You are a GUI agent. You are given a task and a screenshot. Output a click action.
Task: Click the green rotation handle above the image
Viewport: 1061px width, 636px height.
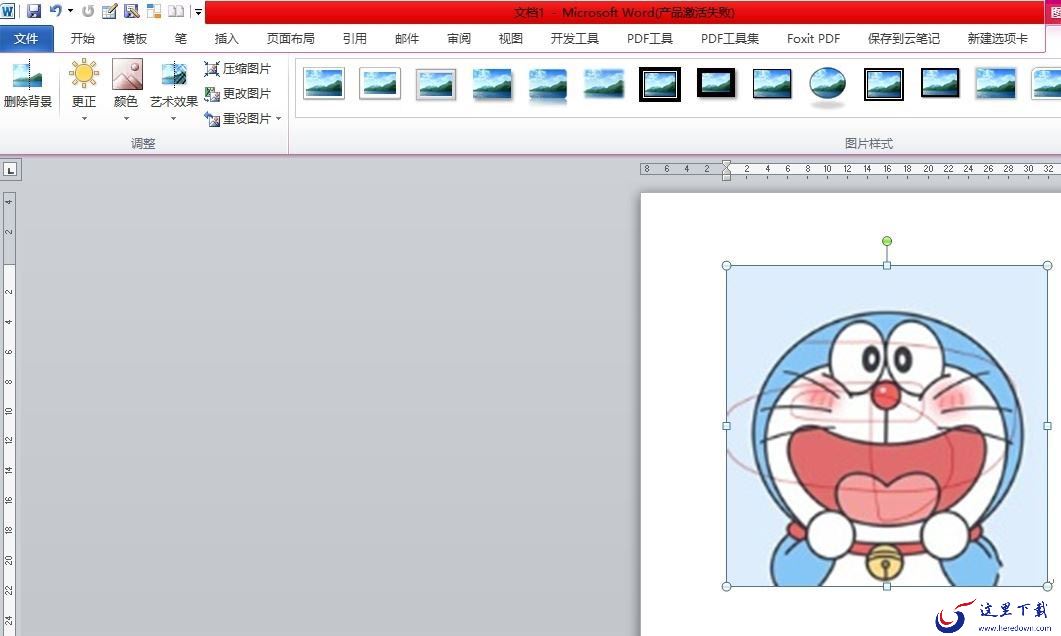[887, 241]
